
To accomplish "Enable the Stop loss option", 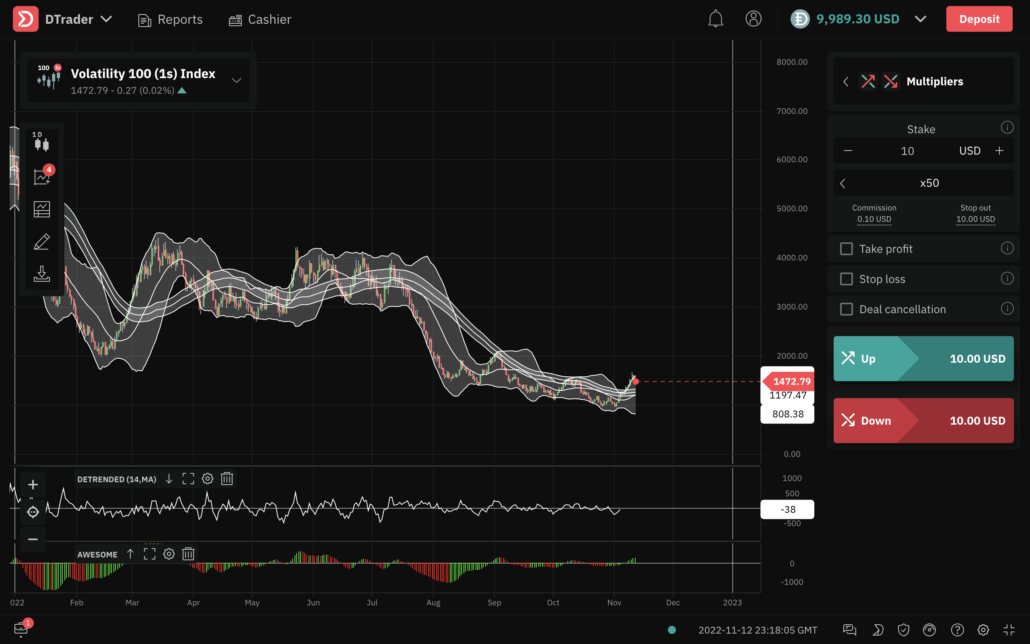I will click(845, 278).
